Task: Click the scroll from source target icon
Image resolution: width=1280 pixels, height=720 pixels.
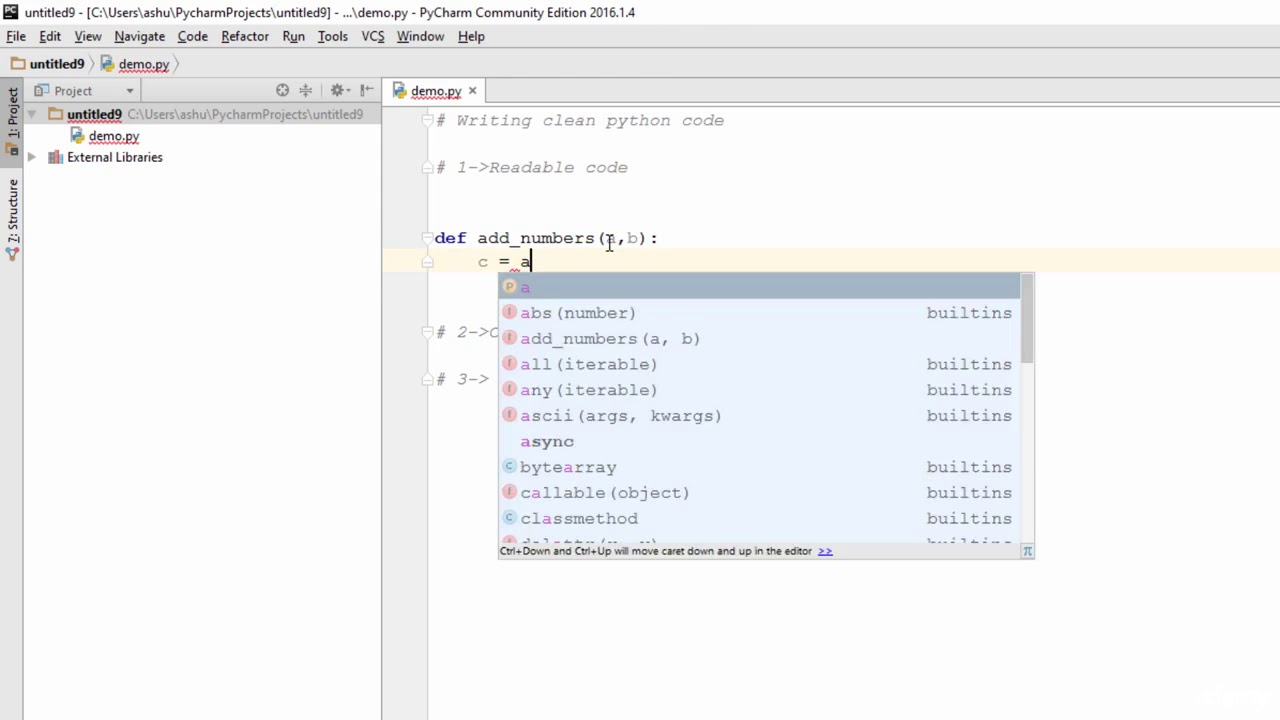Action: (282, 90)
